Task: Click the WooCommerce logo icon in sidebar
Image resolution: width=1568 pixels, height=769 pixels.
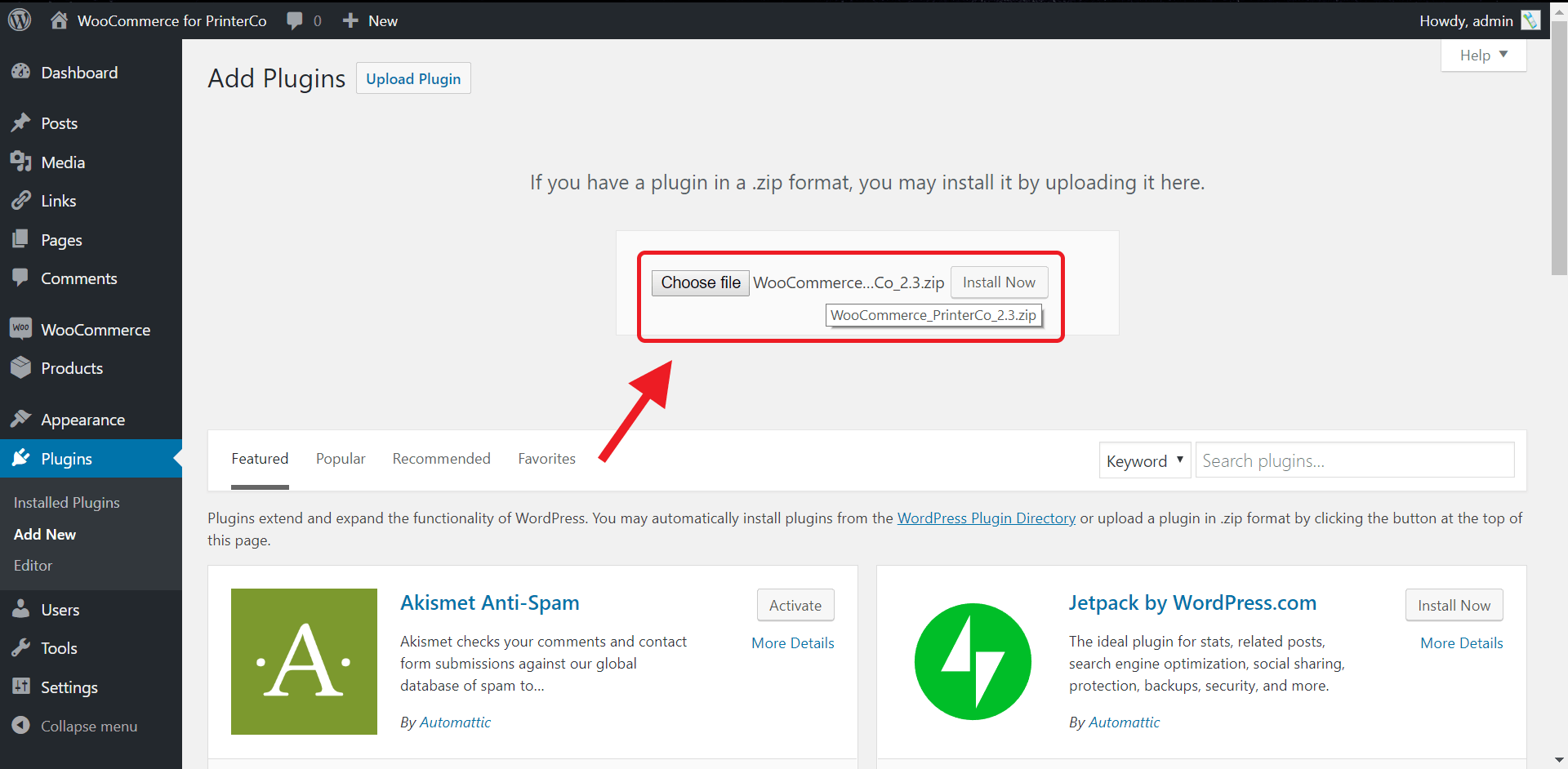Action: (21, 329)
